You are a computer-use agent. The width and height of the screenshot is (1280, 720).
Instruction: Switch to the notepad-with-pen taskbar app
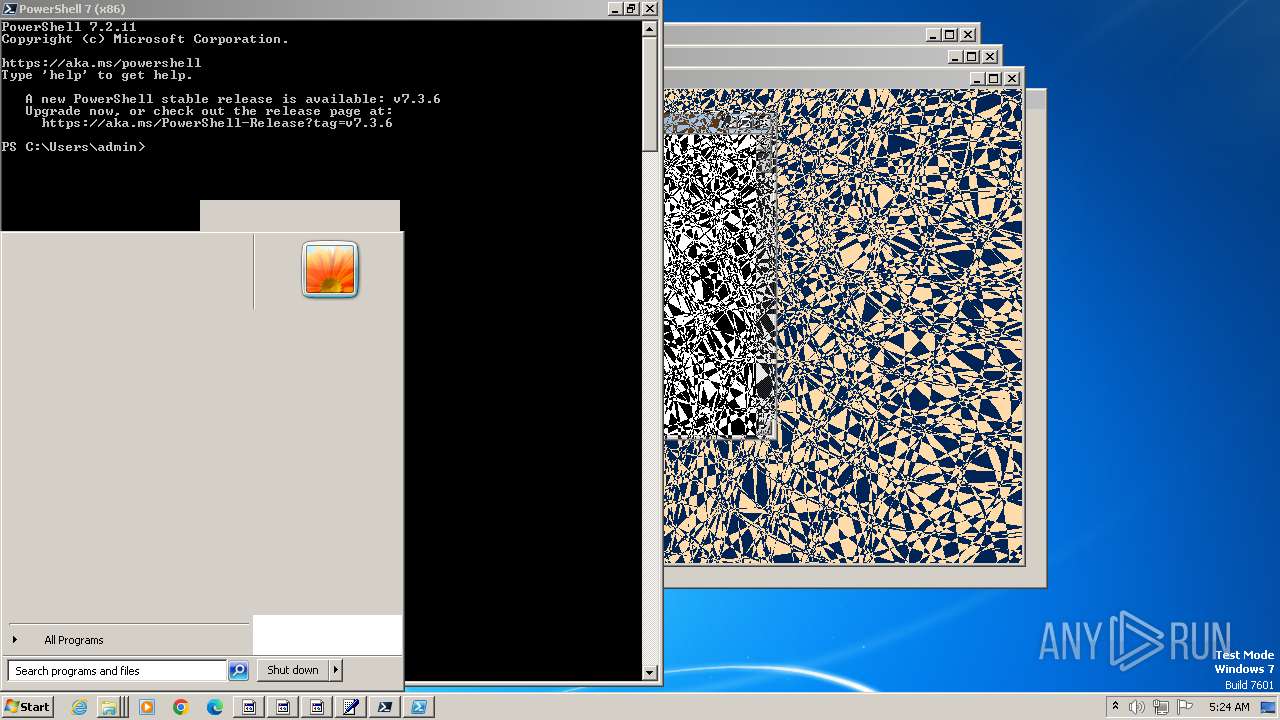351,707
